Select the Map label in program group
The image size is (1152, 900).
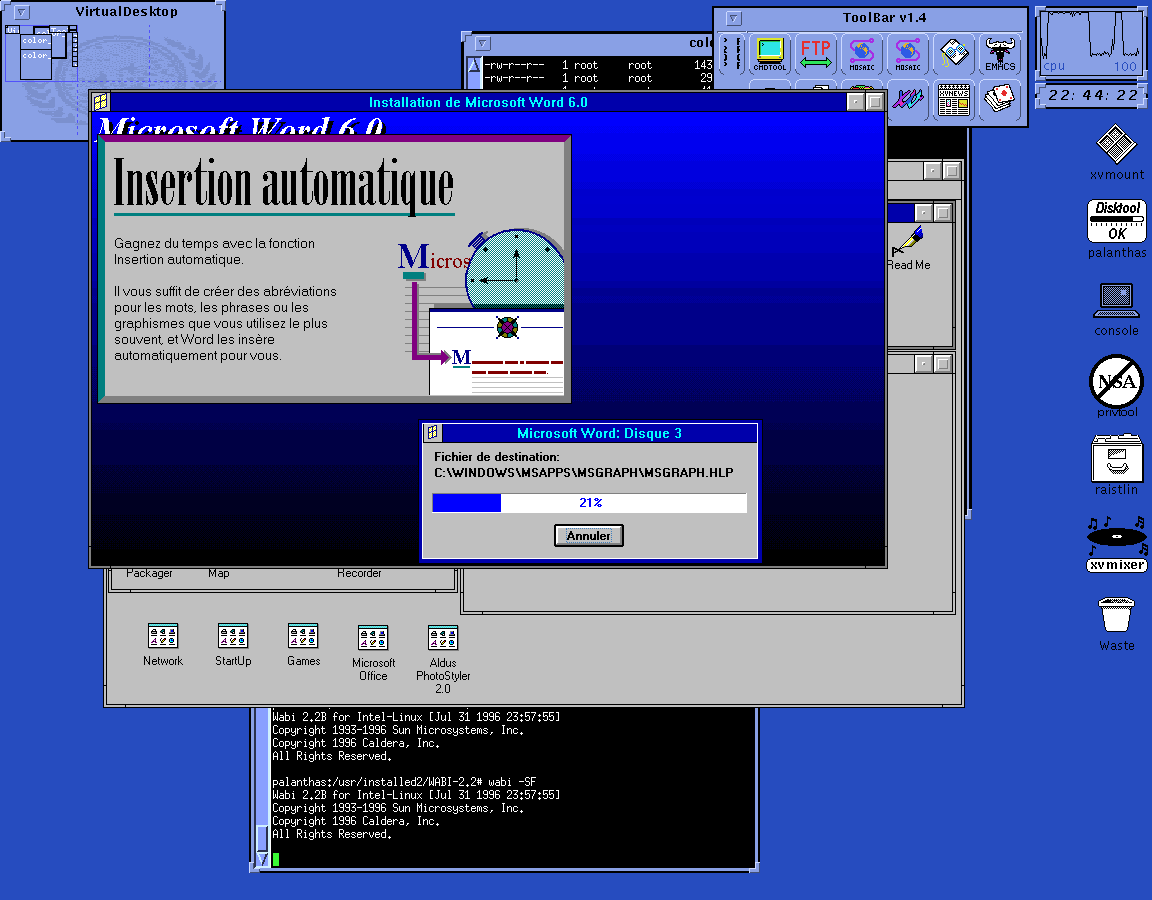coord(218,573)
